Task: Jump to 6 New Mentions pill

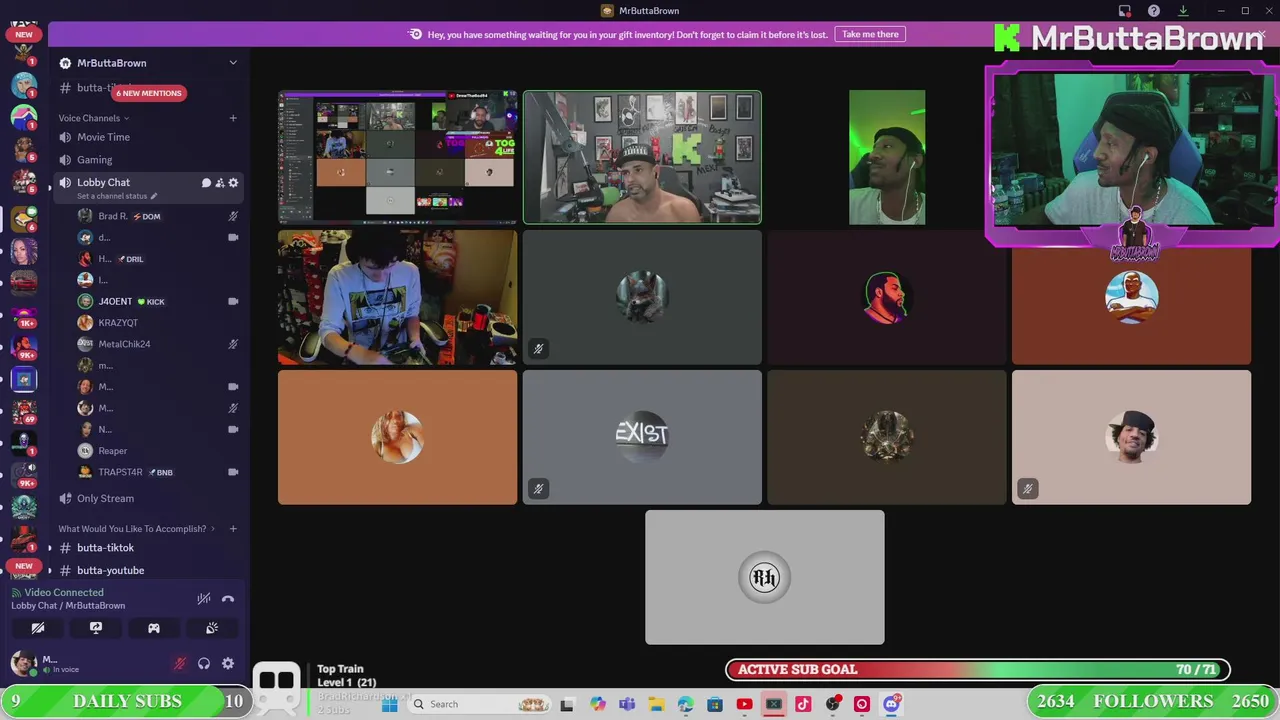Action: [x=149, y=93]
